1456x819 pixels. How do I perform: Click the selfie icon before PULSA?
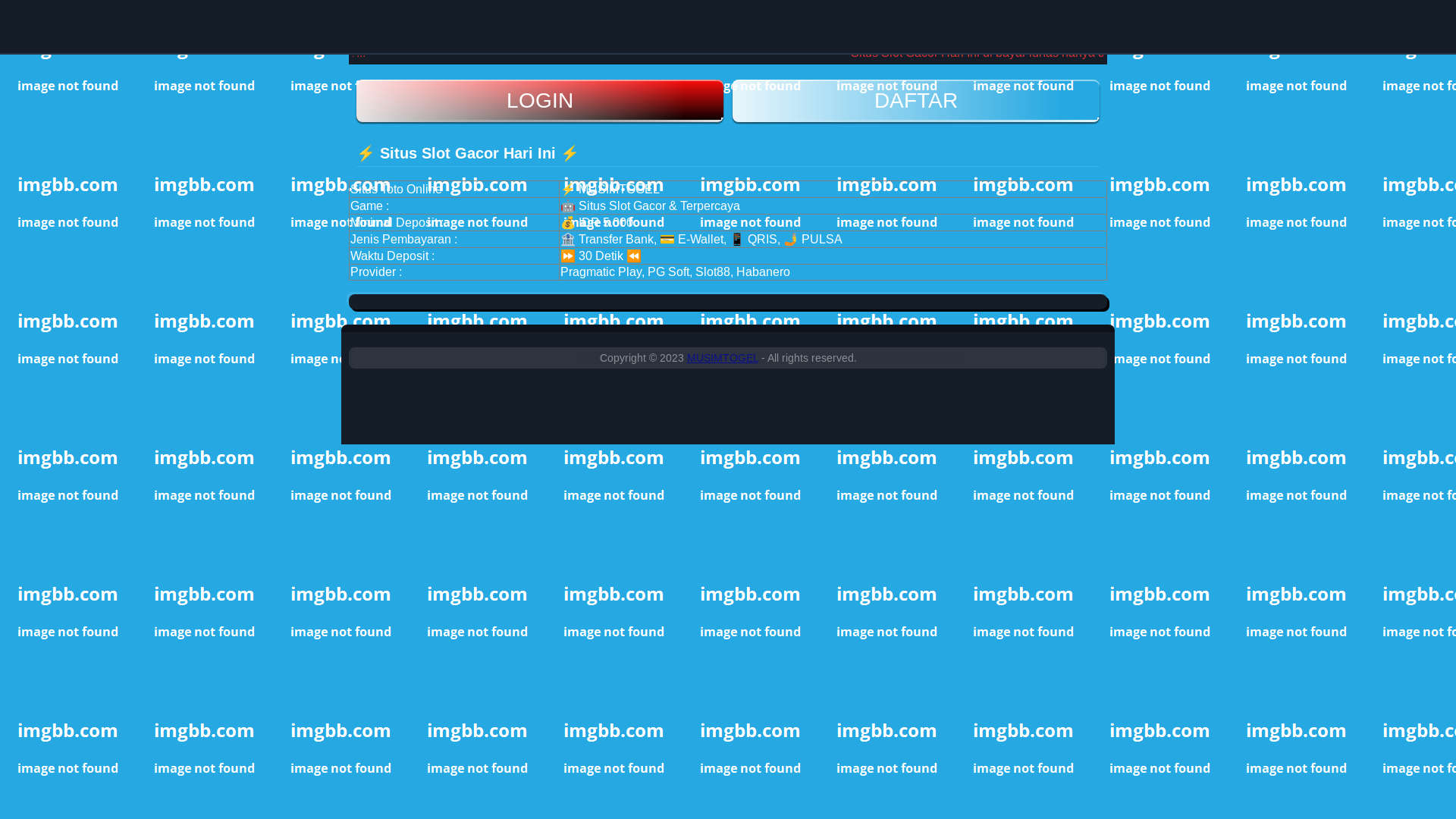791,239
